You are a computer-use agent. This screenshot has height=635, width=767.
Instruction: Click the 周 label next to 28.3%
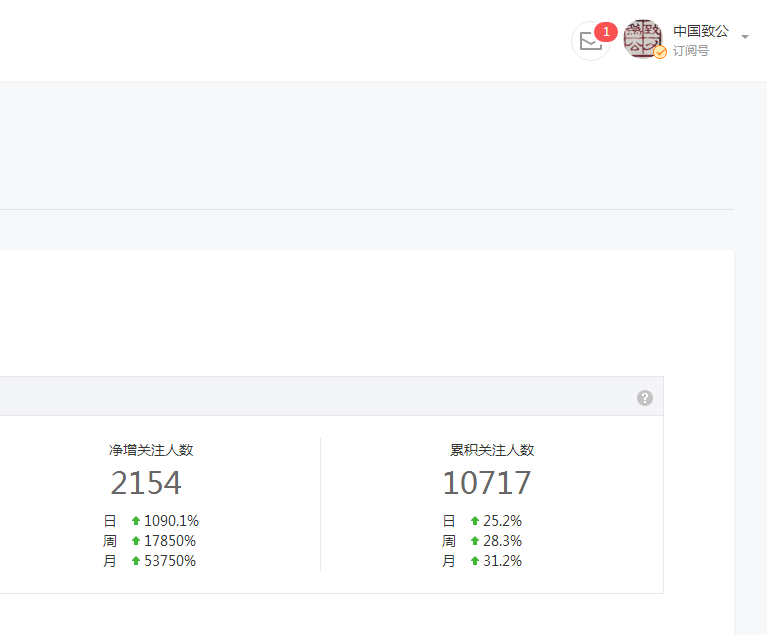(x=449, y=541)
